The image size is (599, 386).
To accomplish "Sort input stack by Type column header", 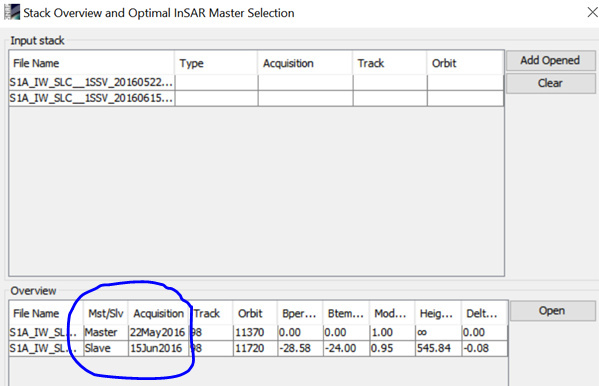I will [x=216, y=63].
